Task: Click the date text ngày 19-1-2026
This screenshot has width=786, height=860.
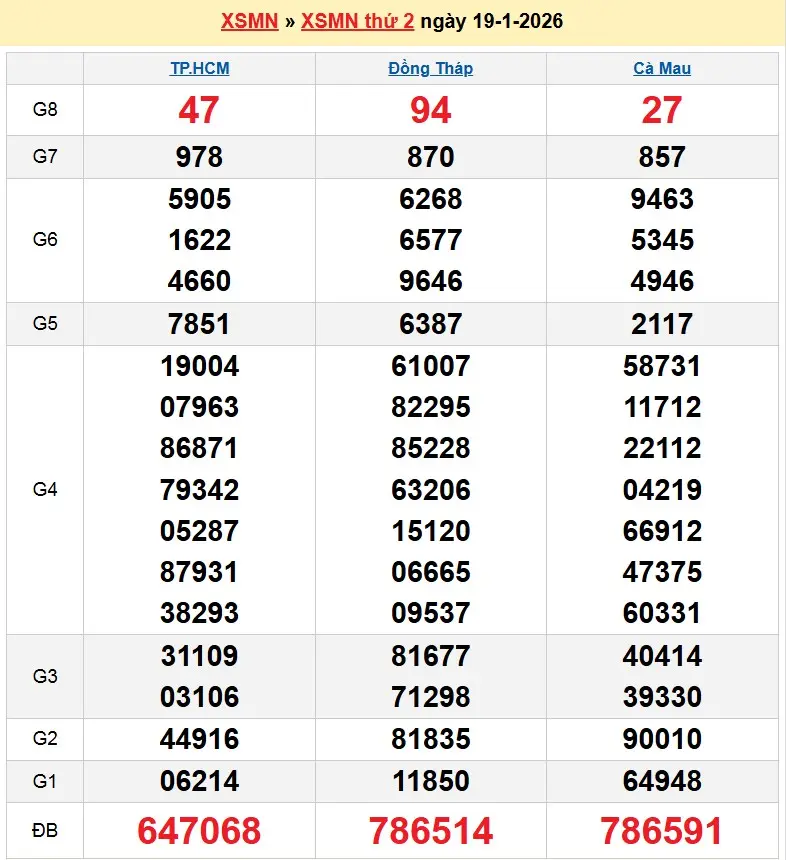Action: click(x=491, y=21)
